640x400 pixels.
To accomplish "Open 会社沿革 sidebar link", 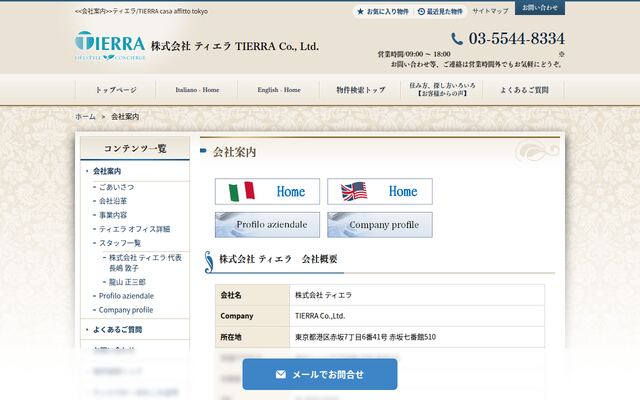I will click(113, 201).
